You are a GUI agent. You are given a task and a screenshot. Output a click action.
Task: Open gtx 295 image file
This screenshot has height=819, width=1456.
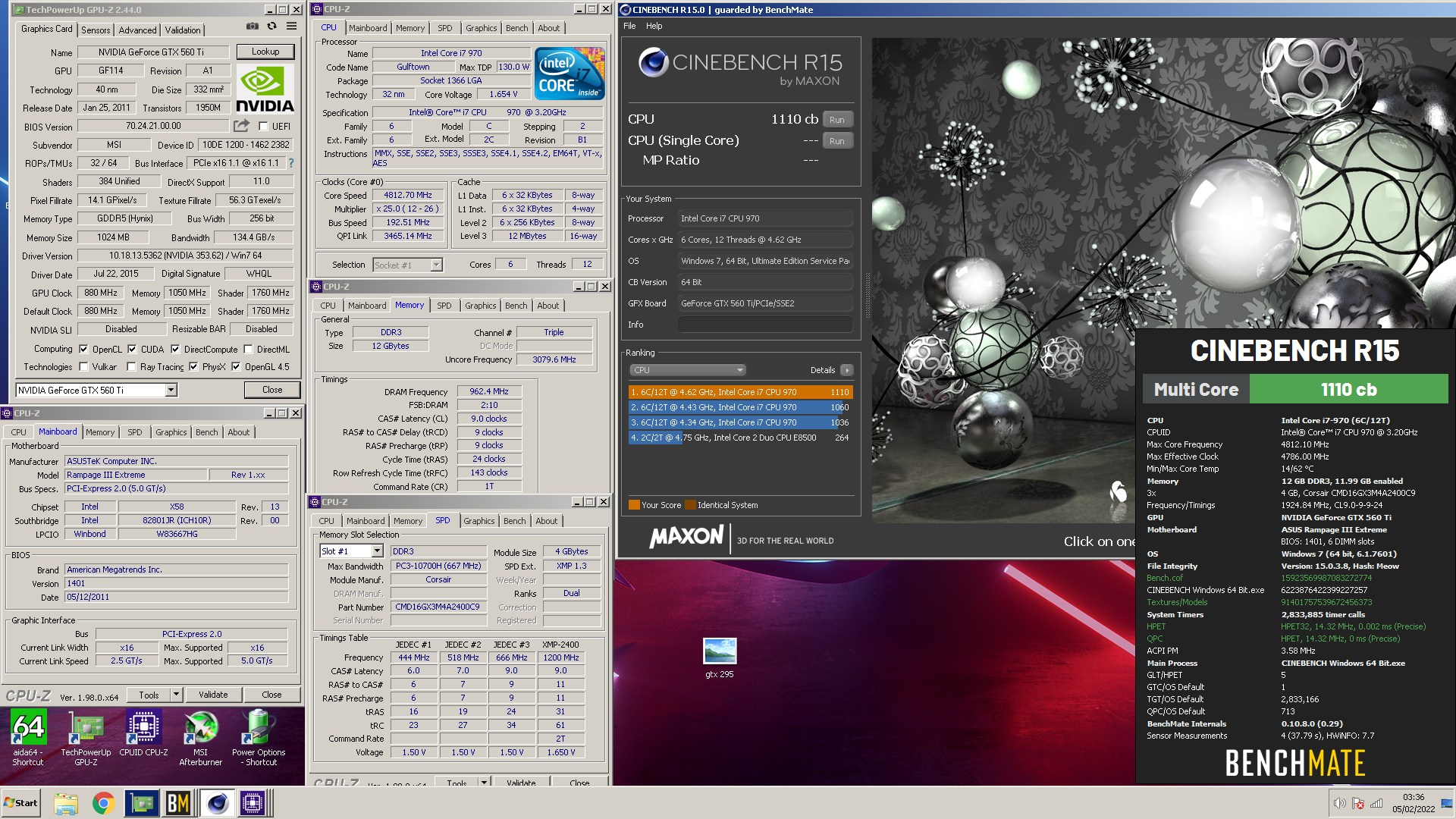click(720, 657)
